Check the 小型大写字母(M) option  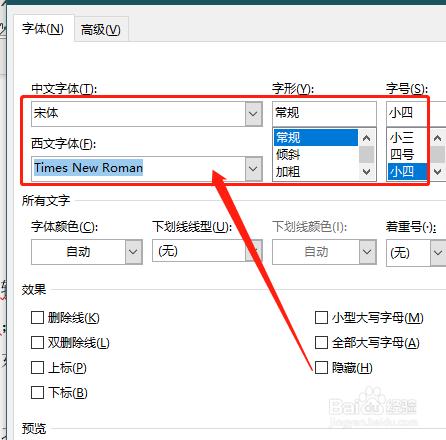click(x=321, y=318)
